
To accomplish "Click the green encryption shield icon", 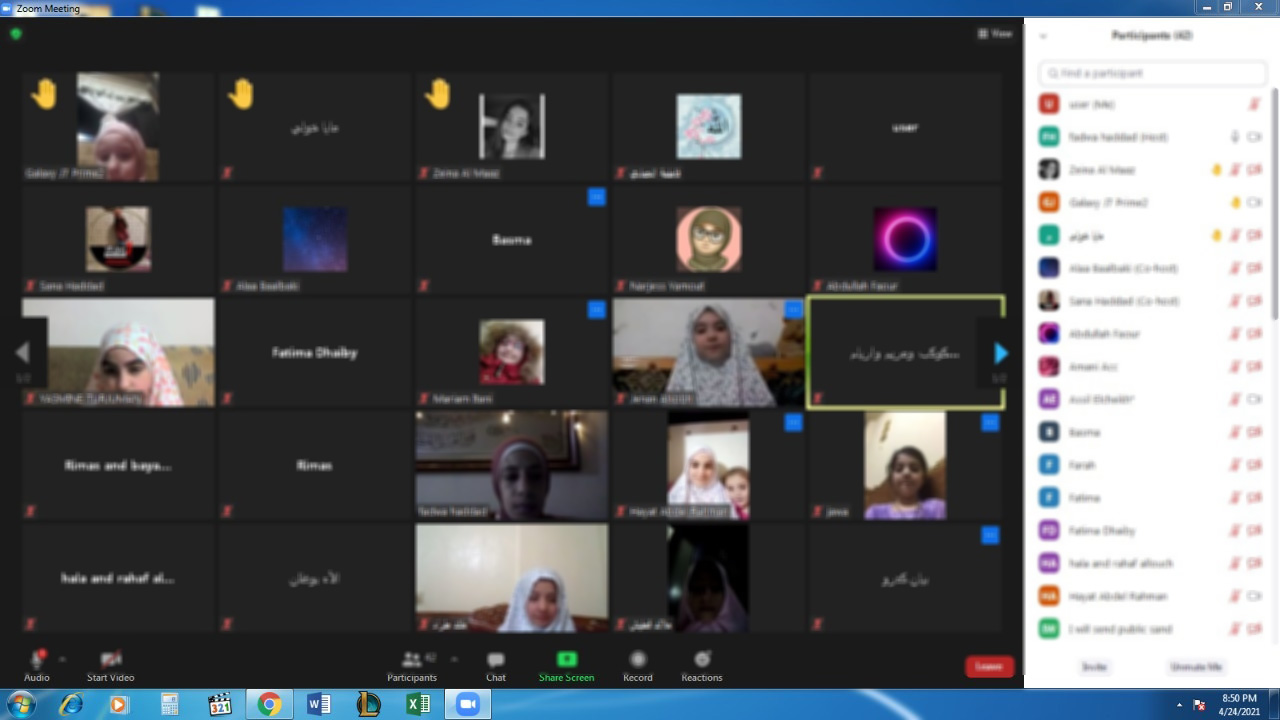I will tap(16, 34).
